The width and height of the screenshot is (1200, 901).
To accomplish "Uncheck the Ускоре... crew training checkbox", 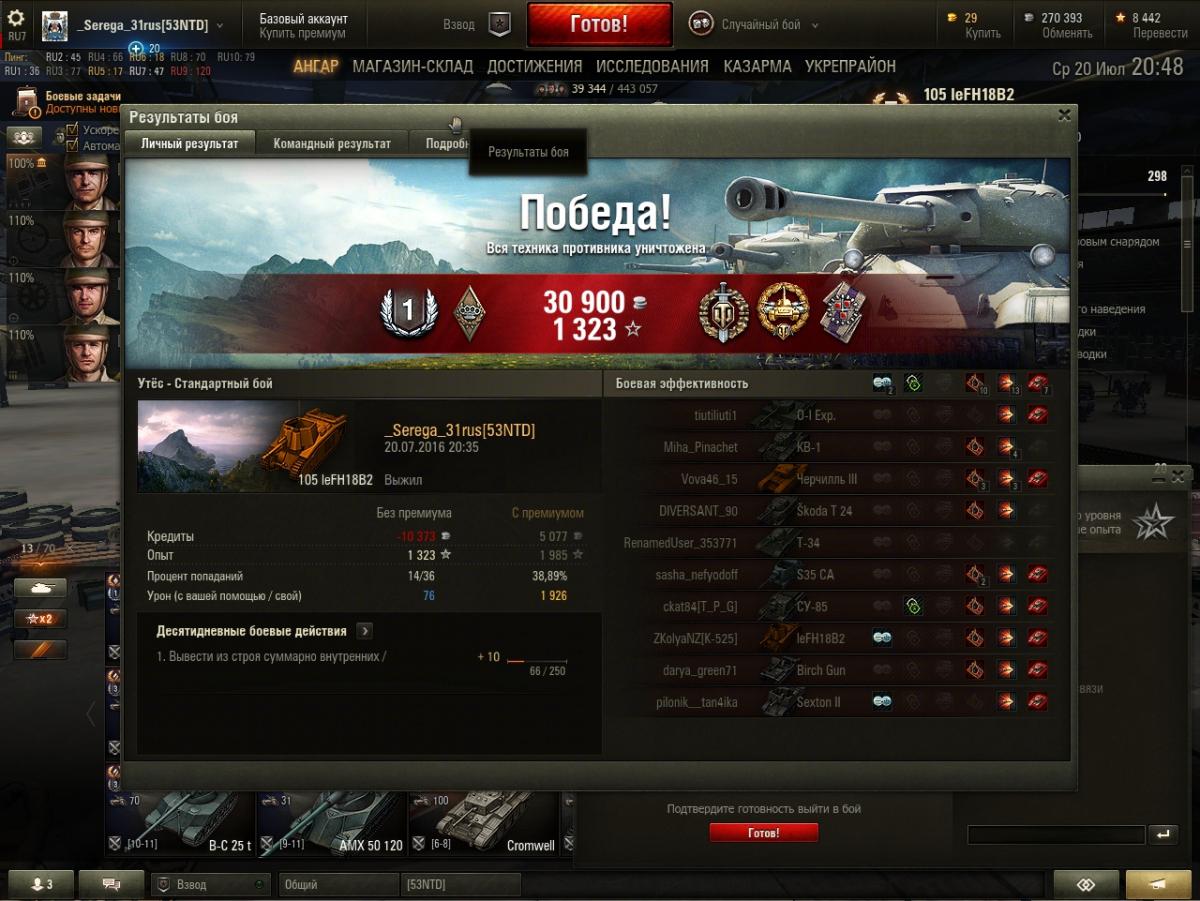I will click(72, 130).
